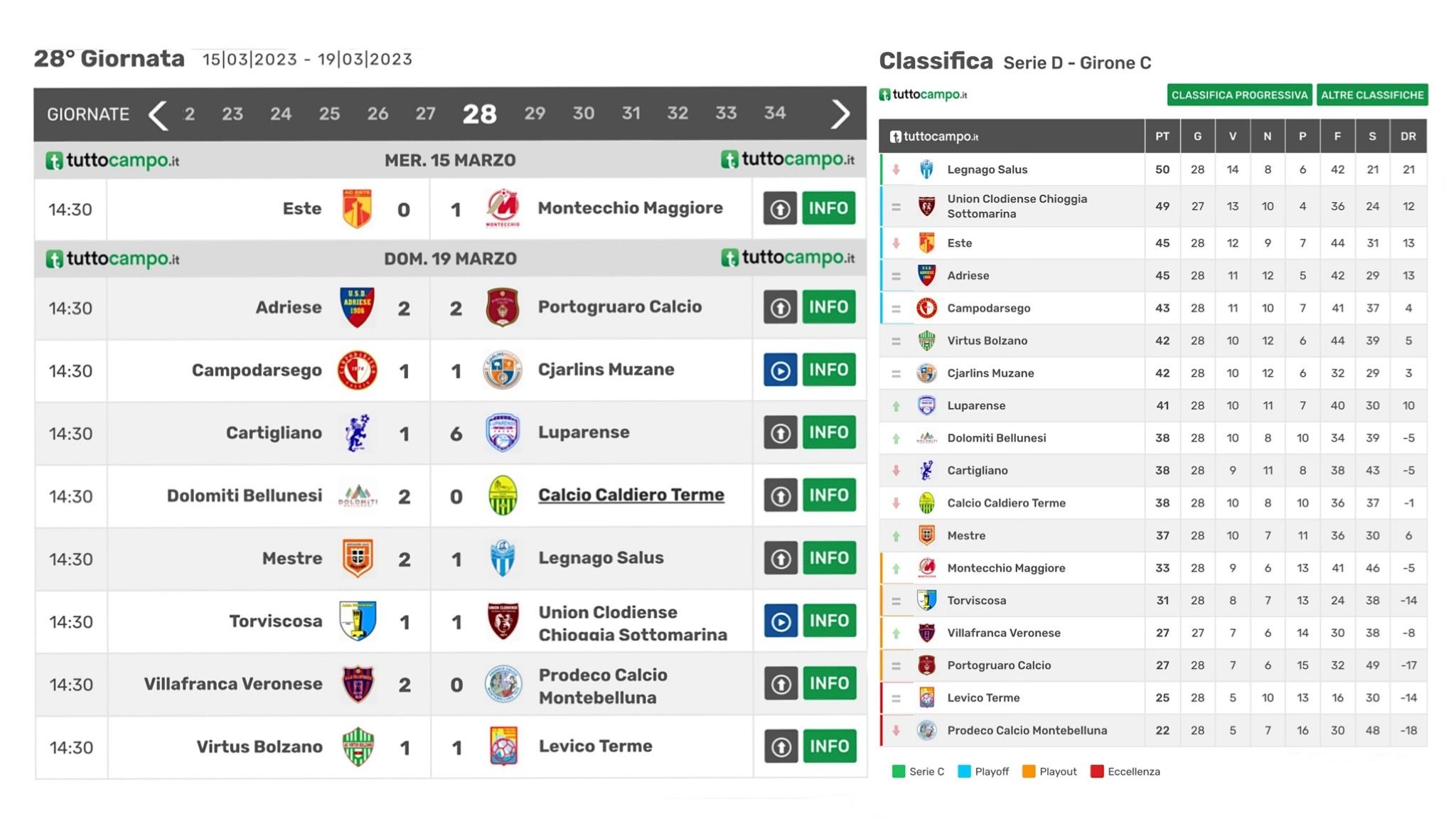Viewport: 1456px width, 819px height.
Task: Select giornata 29 tab
Action: point(535,114)
